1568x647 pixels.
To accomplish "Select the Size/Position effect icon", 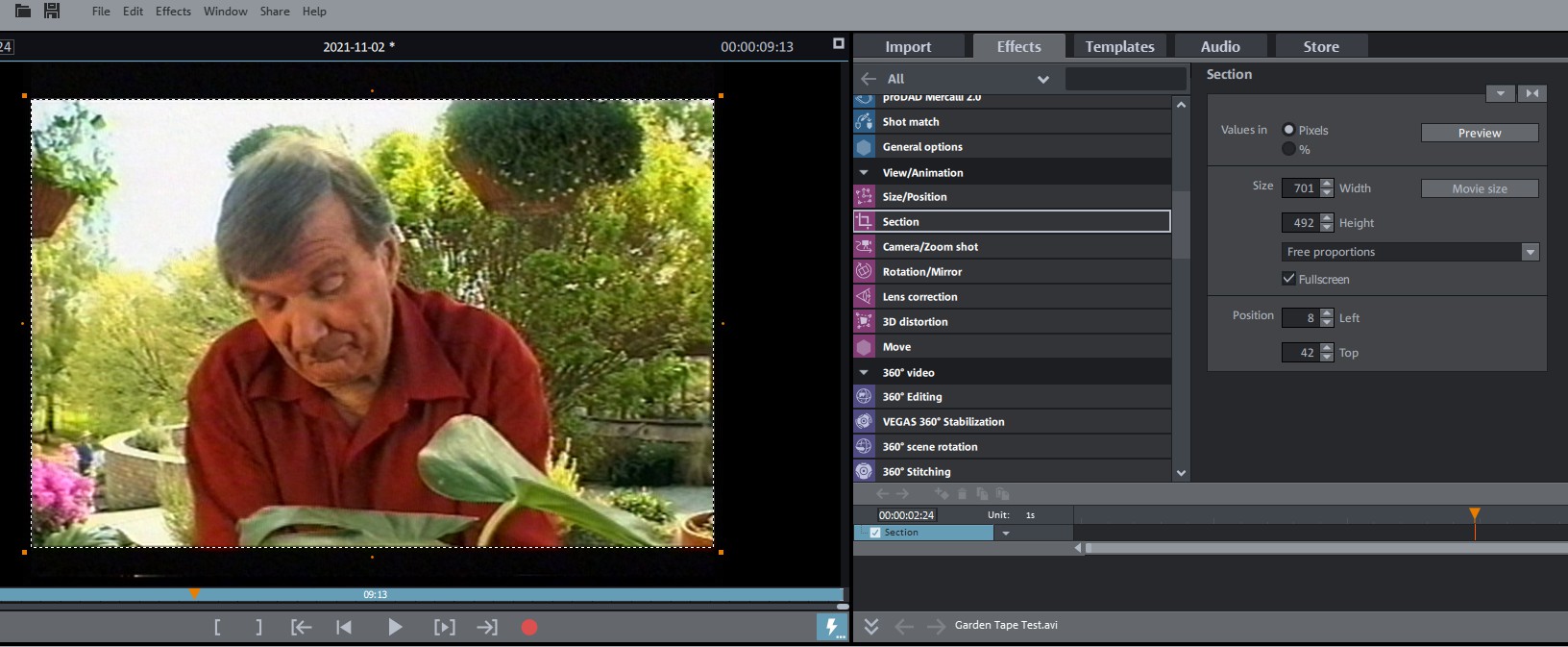I will pyautogui.click(x=864, y=197).
